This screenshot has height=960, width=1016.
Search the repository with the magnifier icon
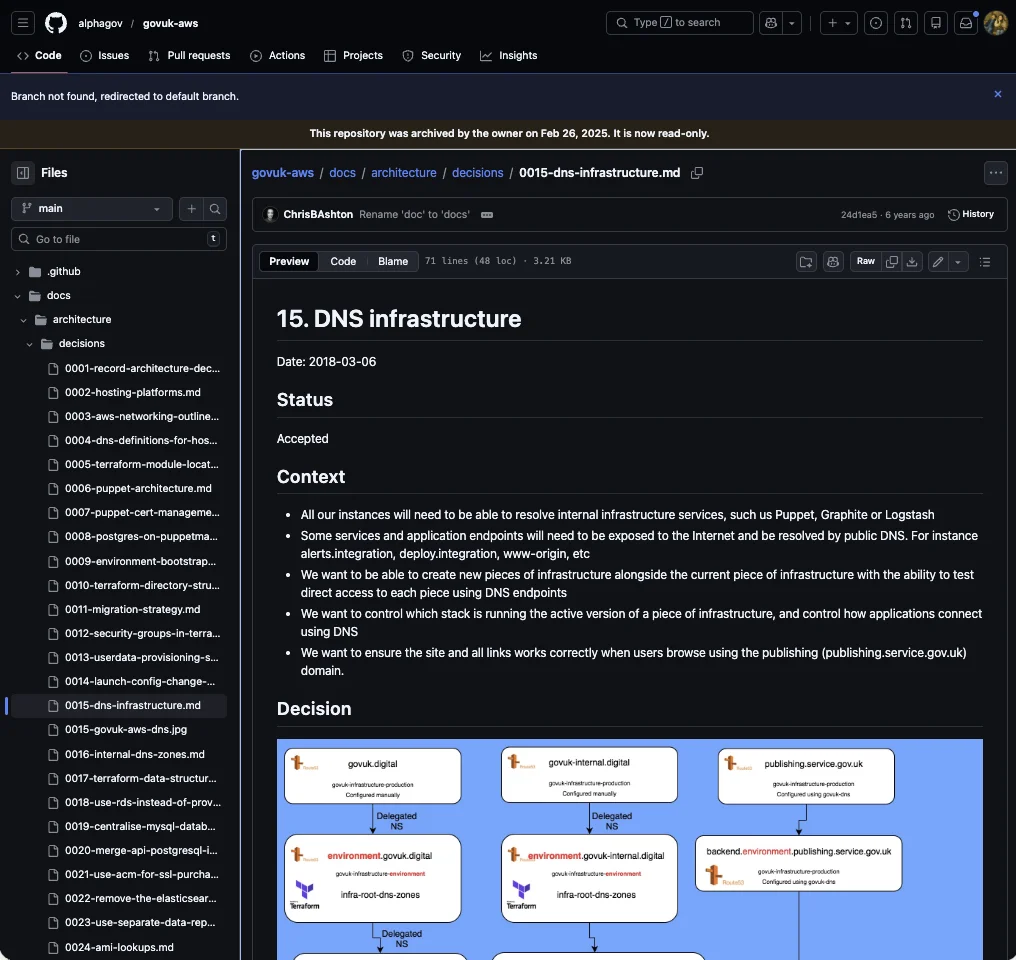pyautogui.click(x=214, y=209)
